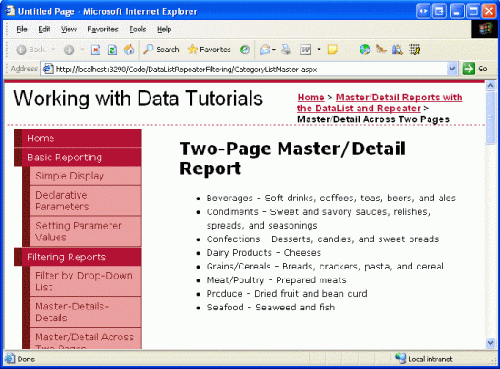The image size is (500, 369).
Task: Click the Stop loading icon
Action: 95,50
